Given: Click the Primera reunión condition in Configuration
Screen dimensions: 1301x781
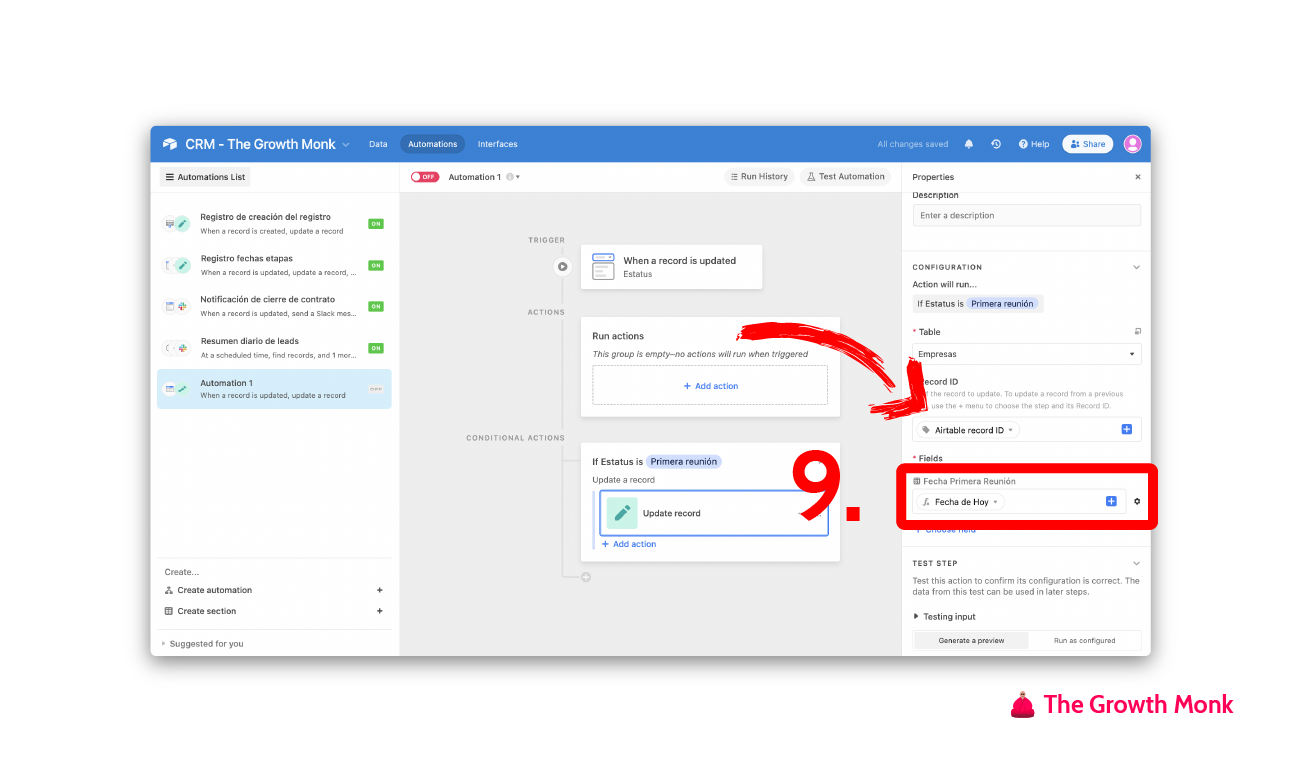Looking at the screenshot, I should pyautogui.click(x=1003, y=303).
